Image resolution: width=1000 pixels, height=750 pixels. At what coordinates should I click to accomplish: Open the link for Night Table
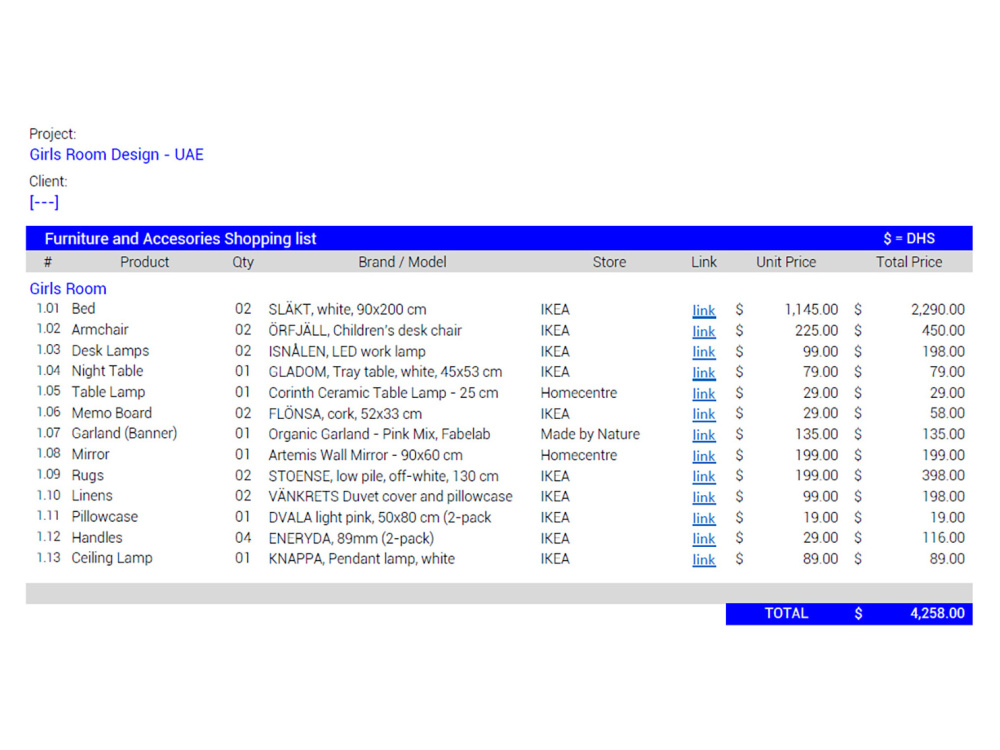pos(703,372)
